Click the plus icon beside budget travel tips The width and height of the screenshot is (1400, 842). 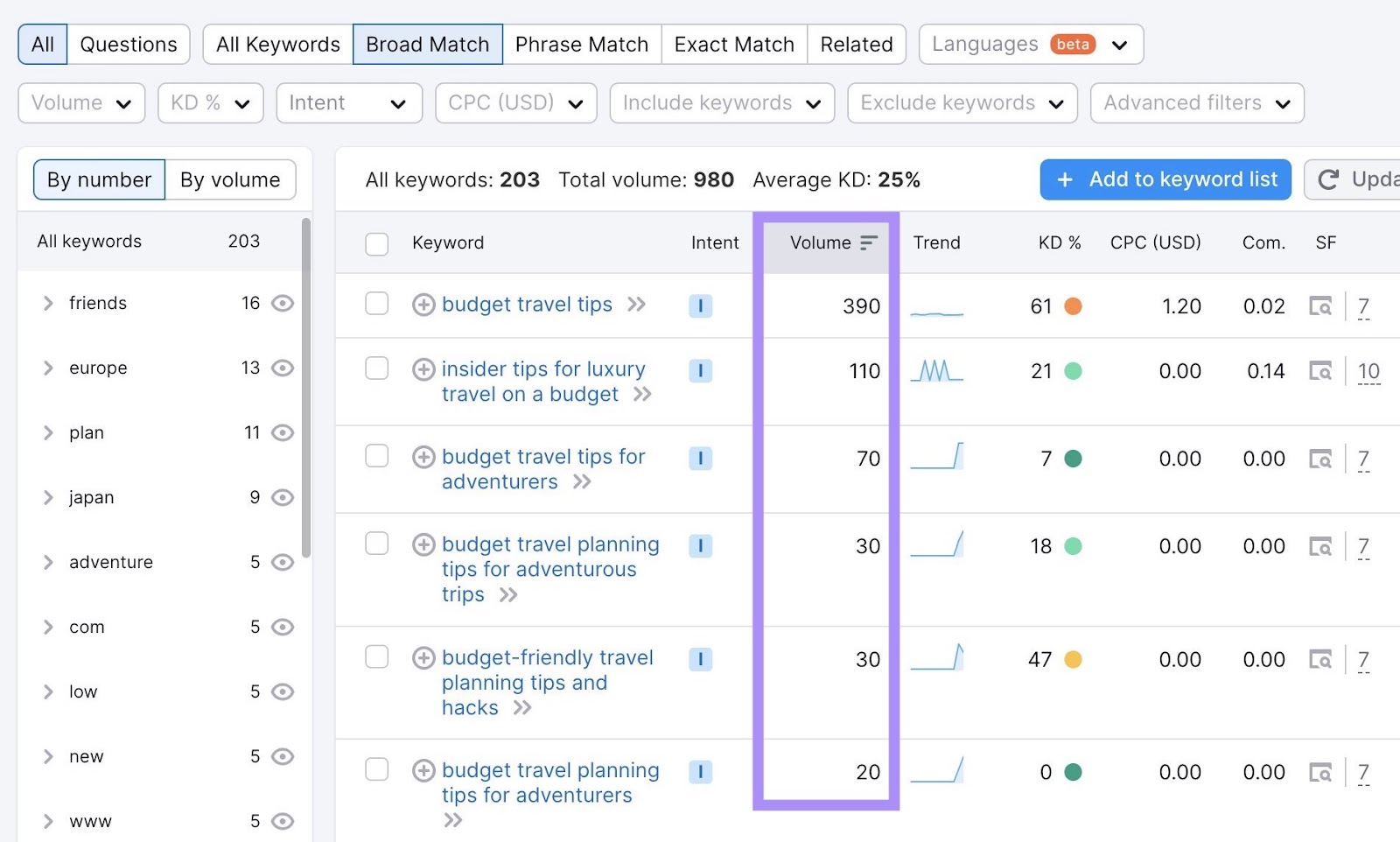(x=423, y=305)
